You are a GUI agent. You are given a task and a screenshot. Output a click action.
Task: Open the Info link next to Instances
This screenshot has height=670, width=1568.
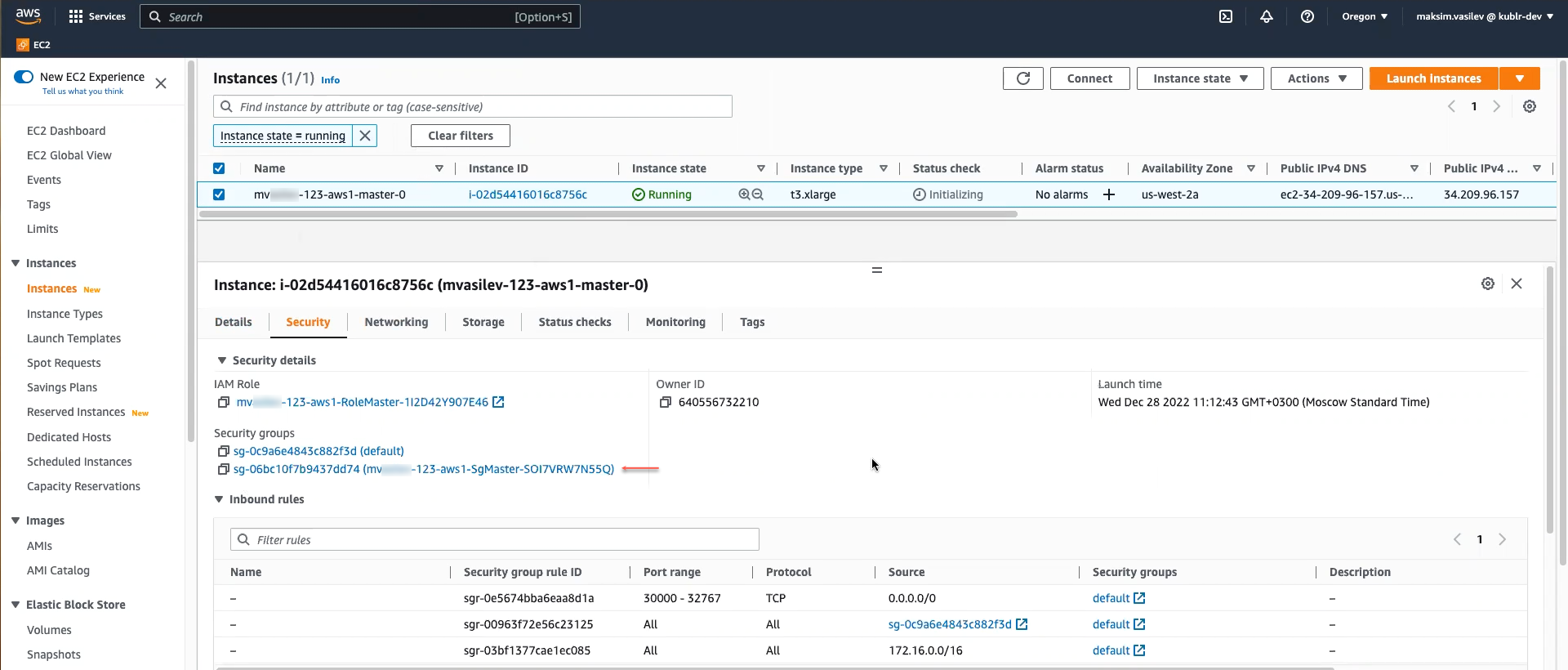330,80
